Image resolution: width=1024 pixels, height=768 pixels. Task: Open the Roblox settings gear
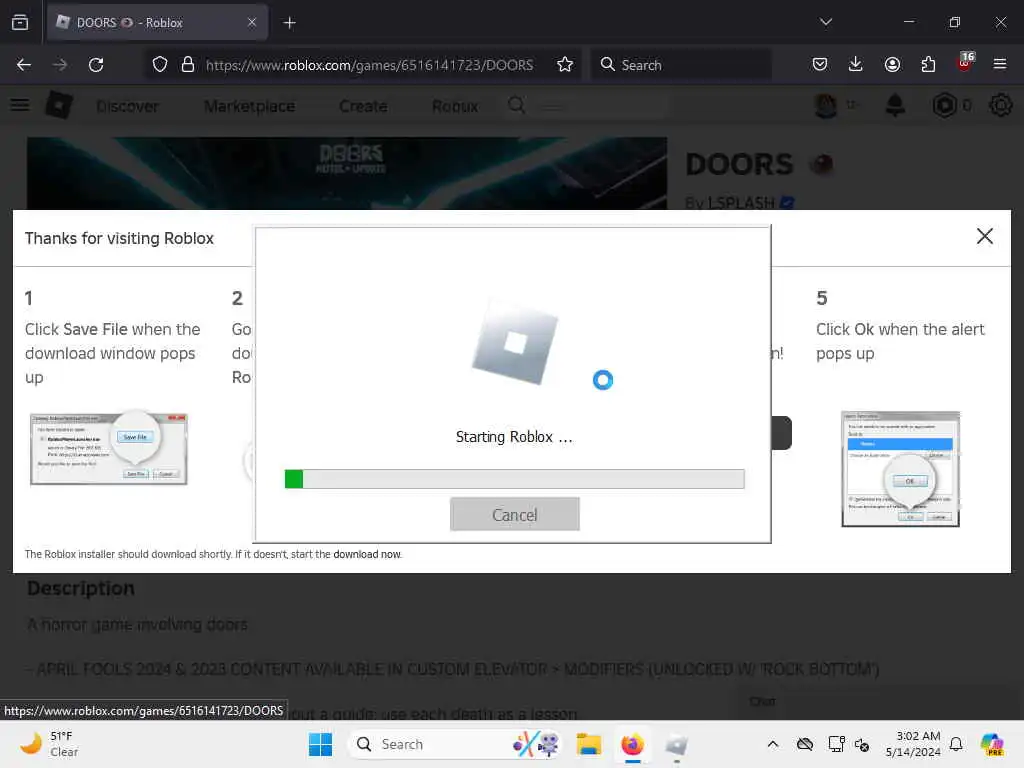(x=1000, y=105)
